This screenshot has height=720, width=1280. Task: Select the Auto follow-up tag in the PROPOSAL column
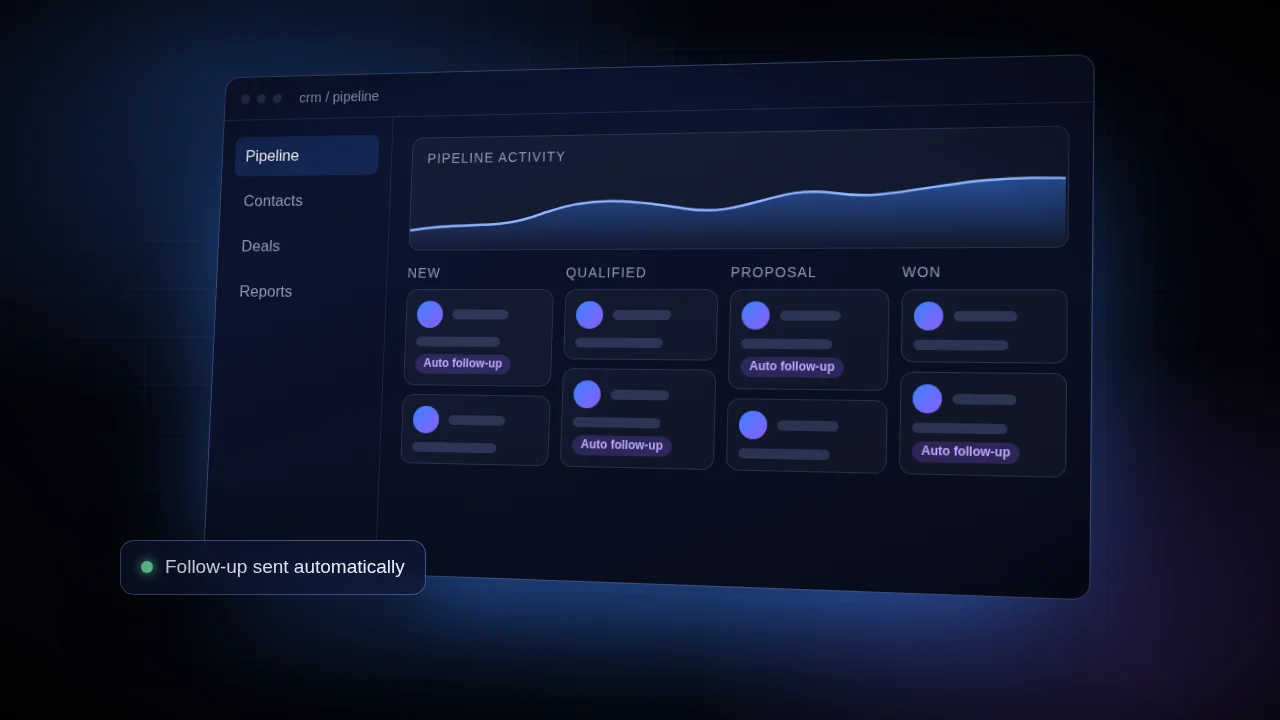[792, 367]
